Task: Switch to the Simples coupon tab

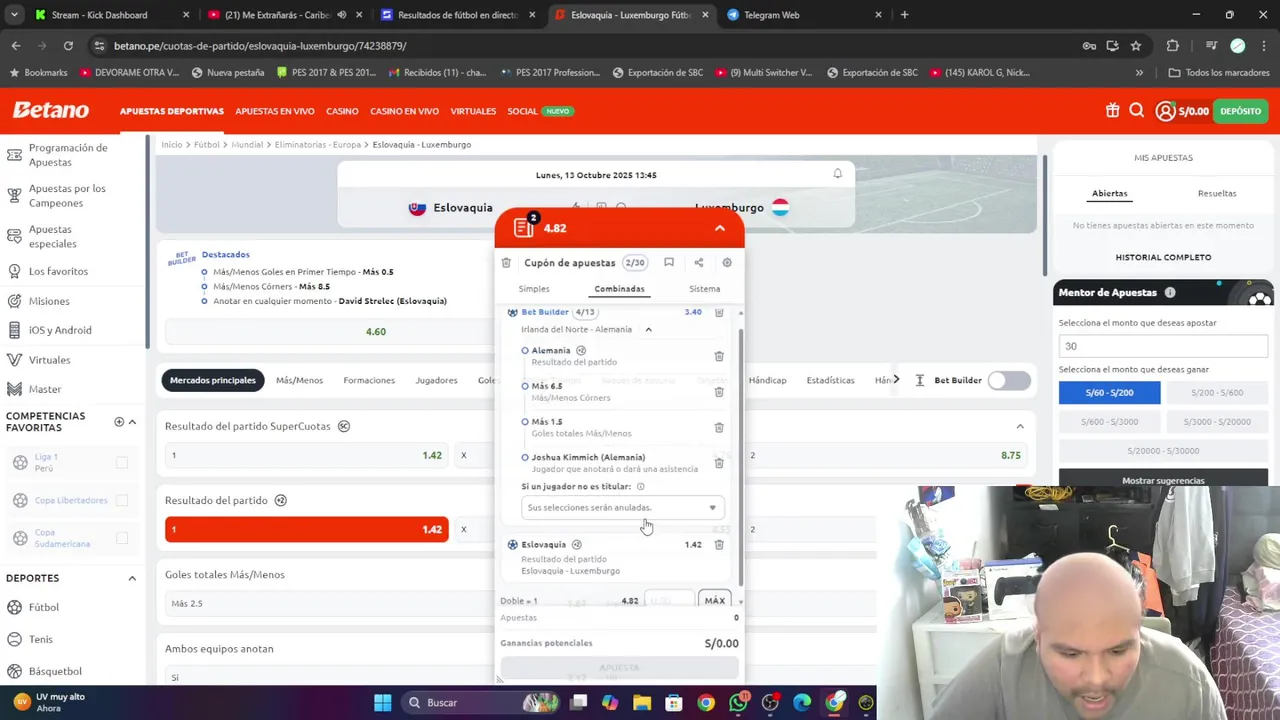Action: point(534,289)
